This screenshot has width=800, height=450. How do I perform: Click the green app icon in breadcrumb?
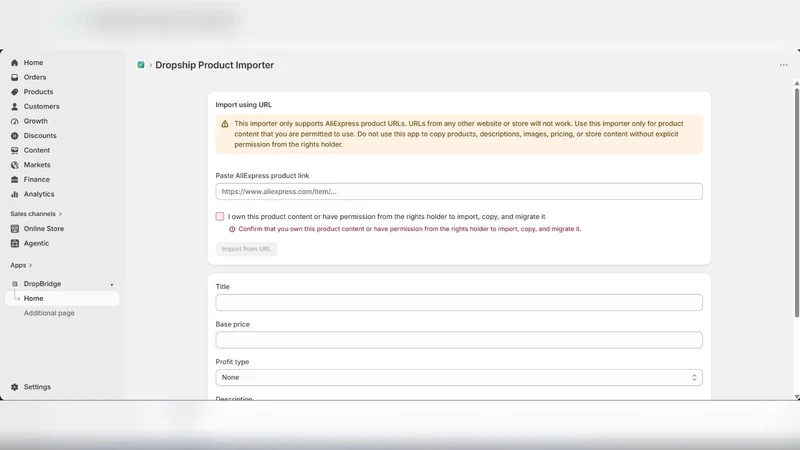pyautogui.click(x=141, y=65)
